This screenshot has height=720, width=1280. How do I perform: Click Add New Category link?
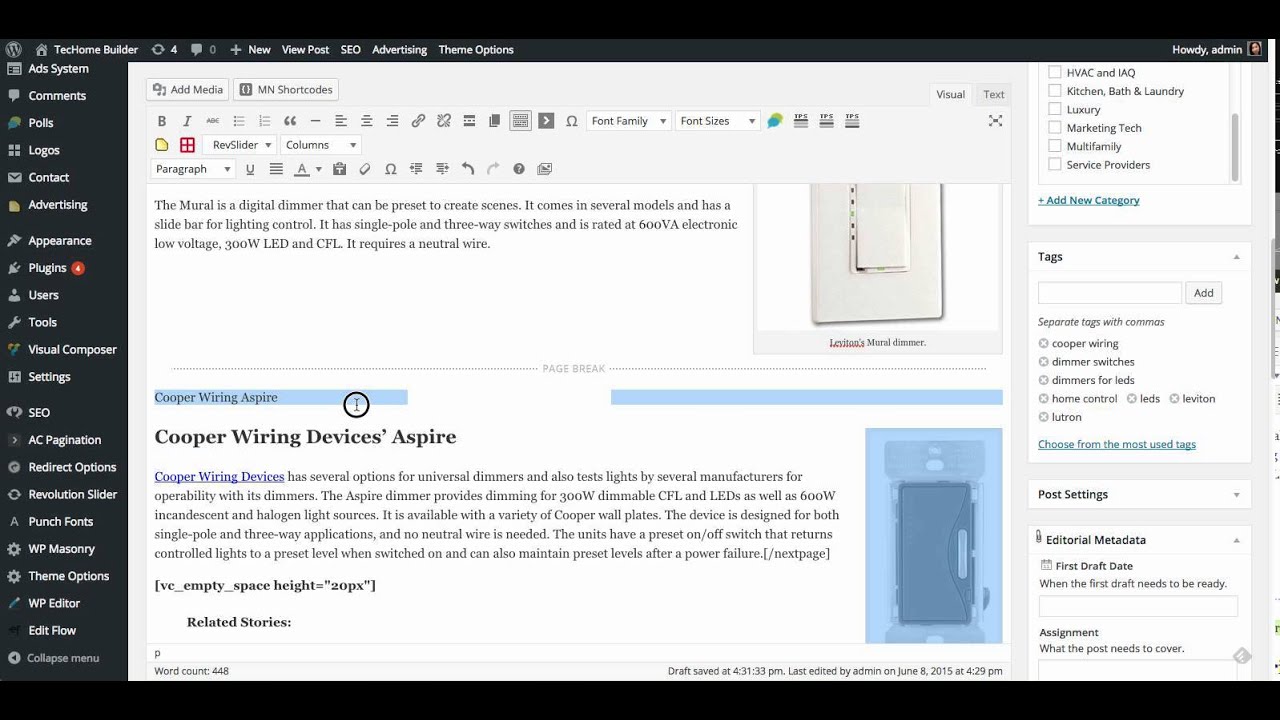click(x=1089, y=200)
